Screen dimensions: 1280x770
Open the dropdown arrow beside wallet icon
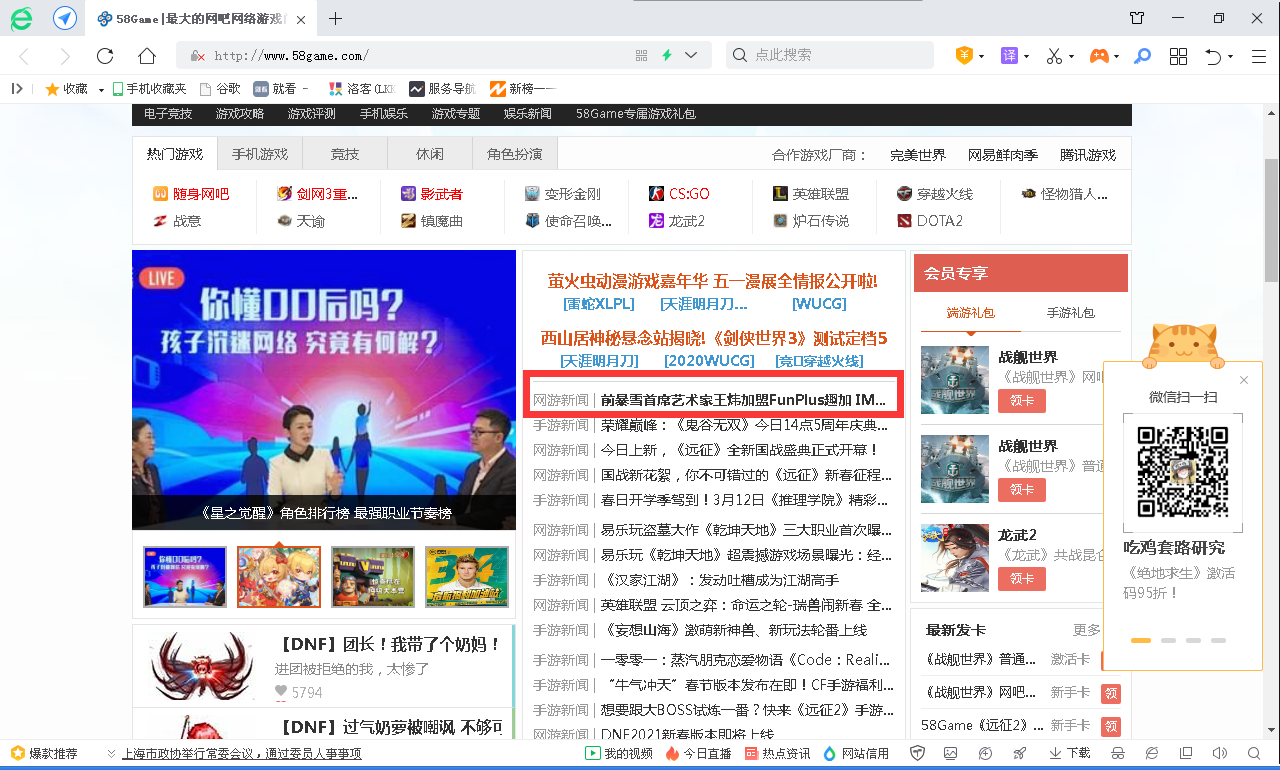click(x=981, y=57)
